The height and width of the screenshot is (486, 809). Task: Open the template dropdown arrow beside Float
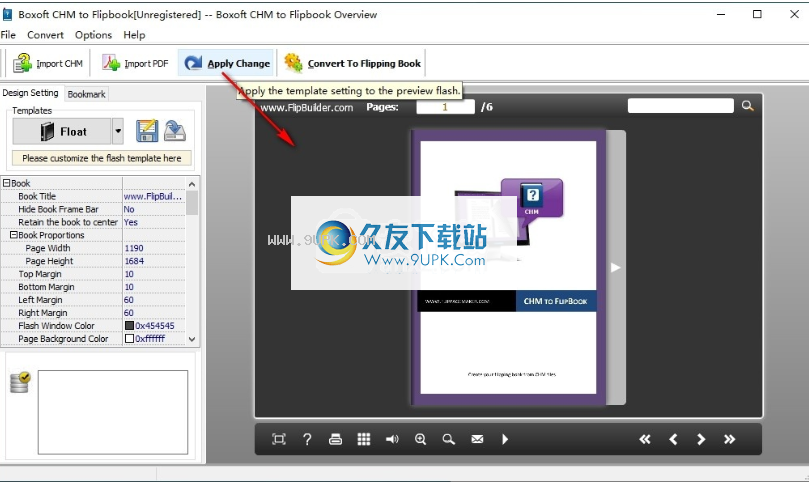coord(118,132)
